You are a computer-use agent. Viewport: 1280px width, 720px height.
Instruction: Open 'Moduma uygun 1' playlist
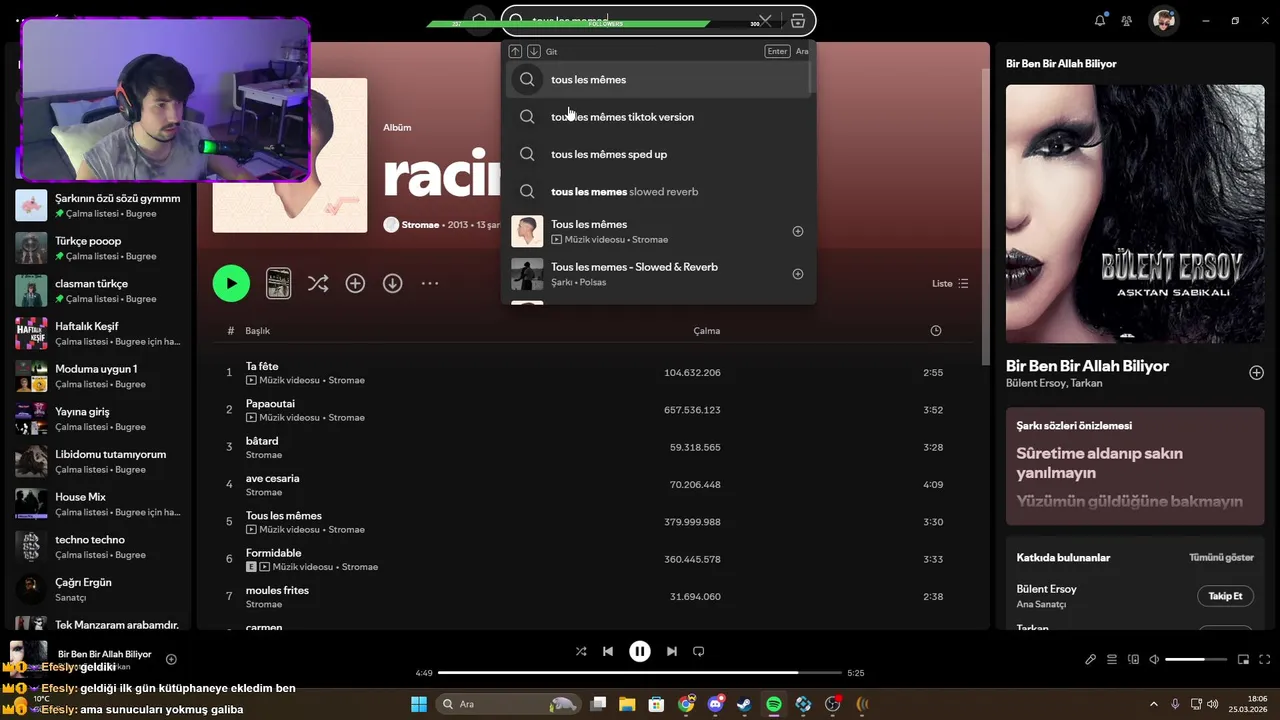pos(100,376)
